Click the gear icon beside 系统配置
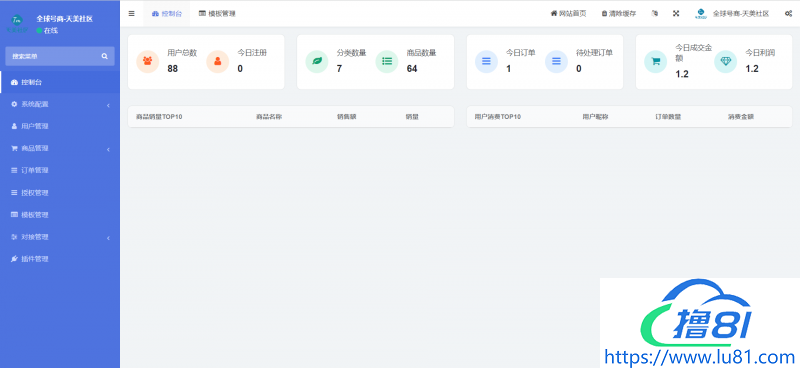 coord(14,104)
